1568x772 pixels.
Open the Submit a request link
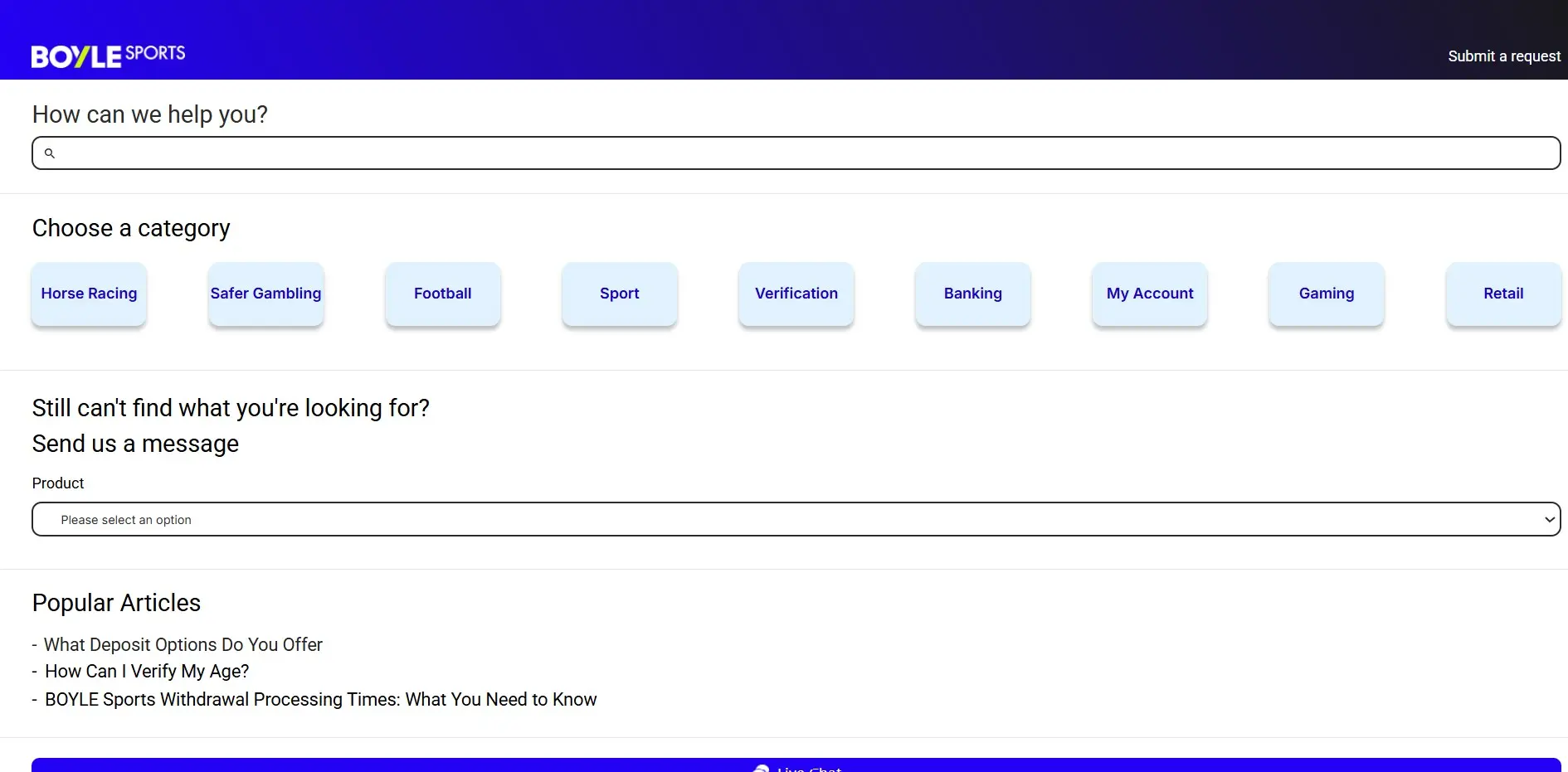coord(1503,56)
